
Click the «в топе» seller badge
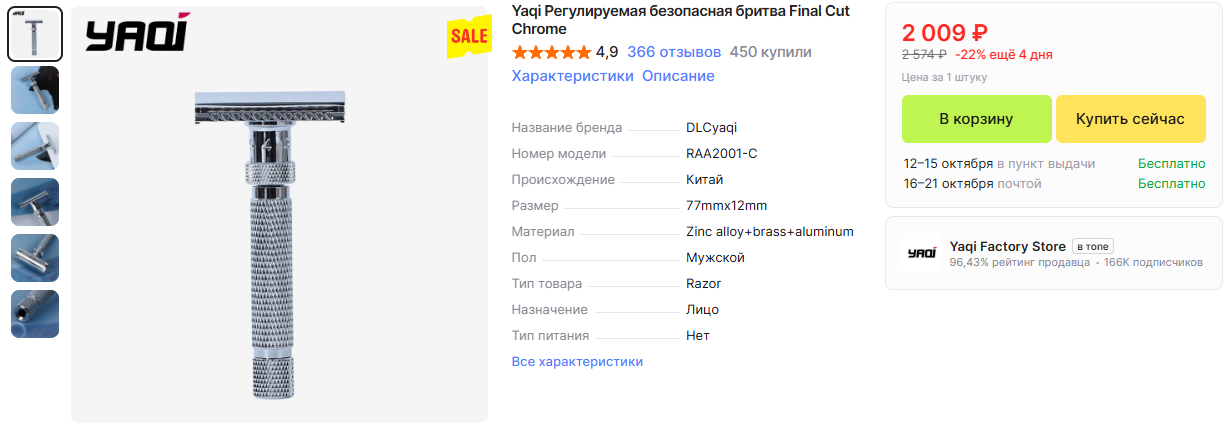pos(1093,246)
